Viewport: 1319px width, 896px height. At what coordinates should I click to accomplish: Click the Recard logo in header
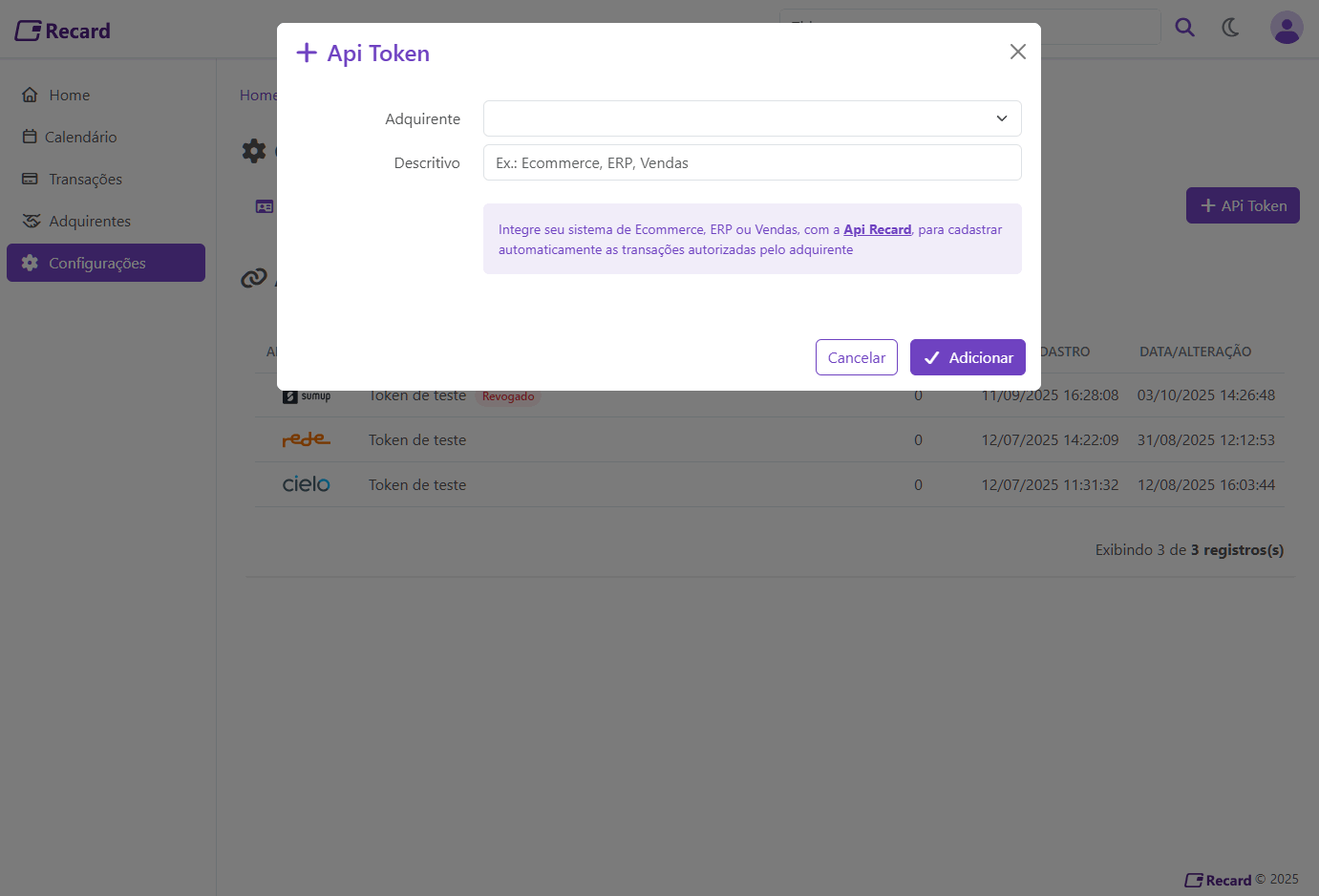click(63, 31)
